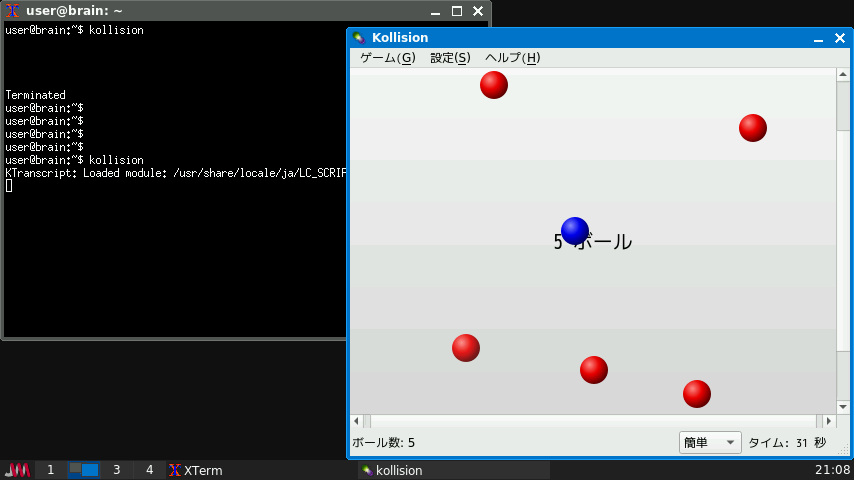Switch to workspace 4 in the taskbar
Viewport: 854px width, 480px height.
[149, 470]
